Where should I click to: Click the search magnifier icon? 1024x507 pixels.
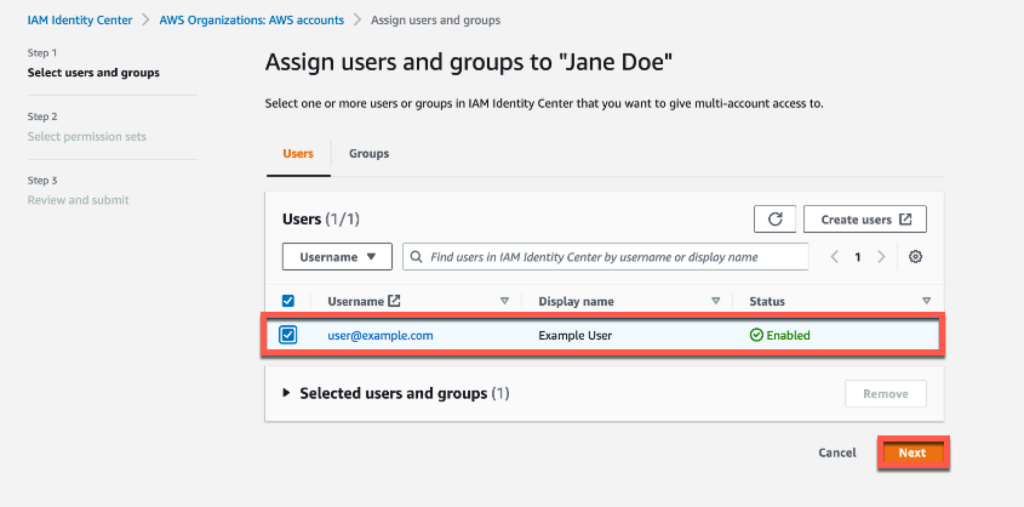[416, 257]
